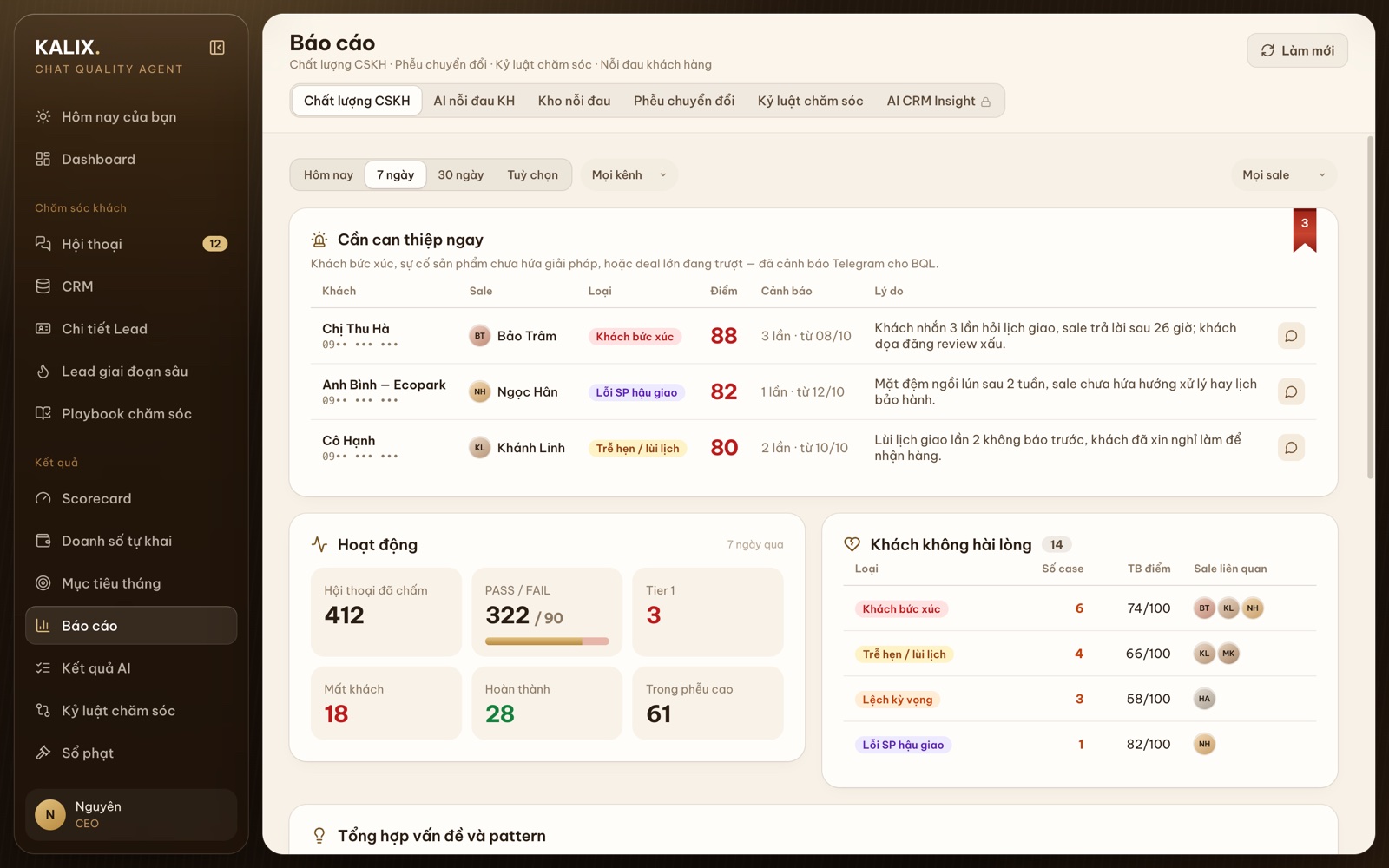
Task: Open Mục tiêu tháng
Action: point(131,583)
